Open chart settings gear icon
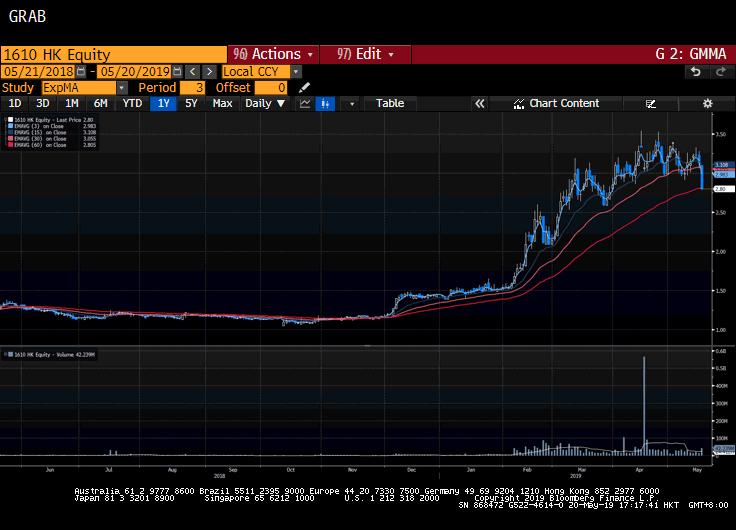Screen dimensions: 736x530 coord(707,104)
